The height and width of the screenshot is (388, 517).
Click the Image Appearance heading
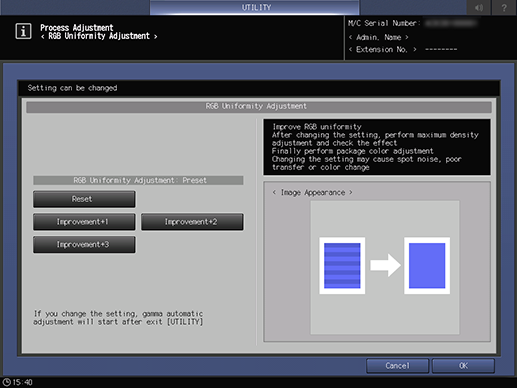[x=313, y=193]
